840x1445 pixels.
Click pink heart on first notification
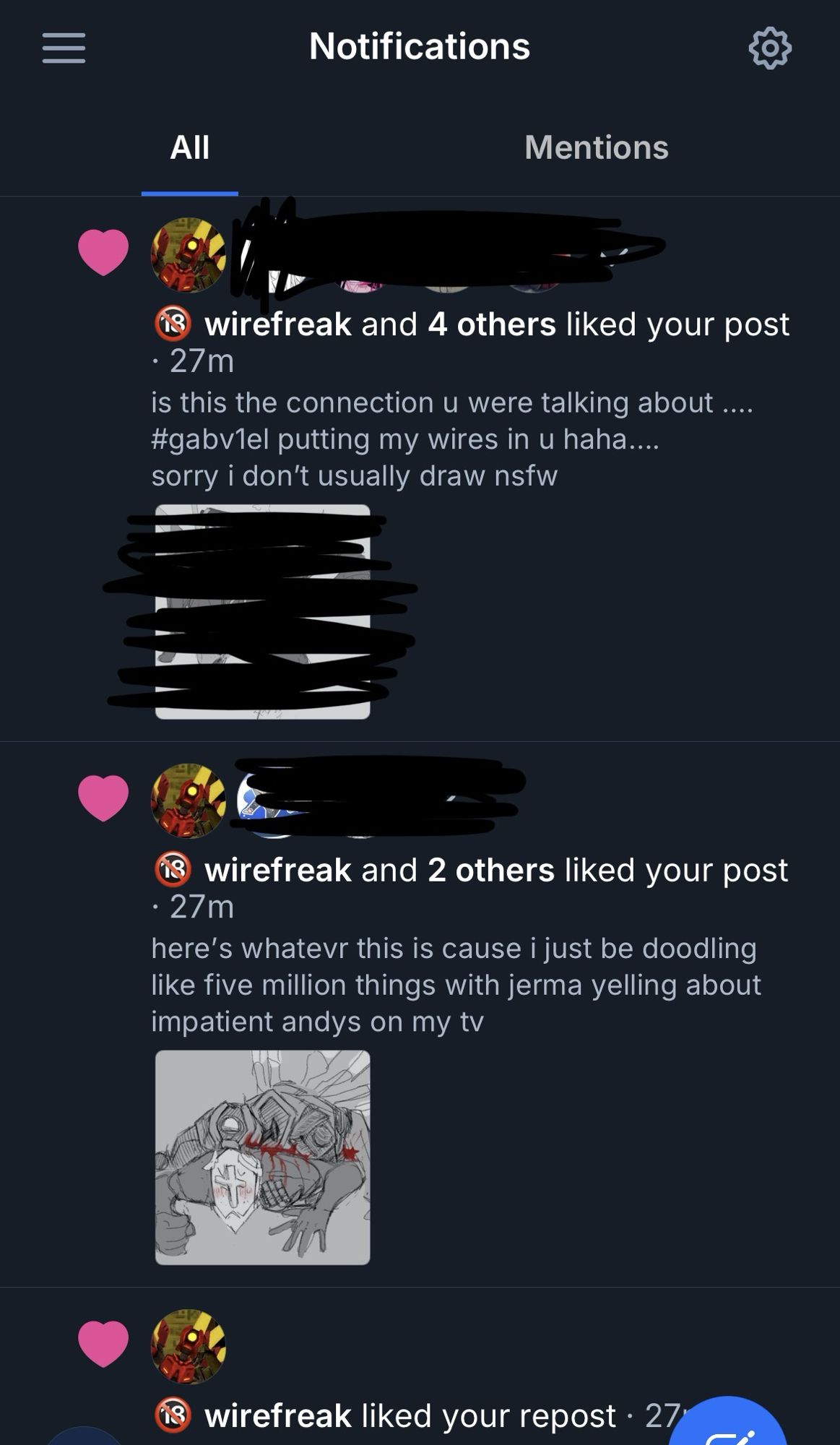pos(103,251)
